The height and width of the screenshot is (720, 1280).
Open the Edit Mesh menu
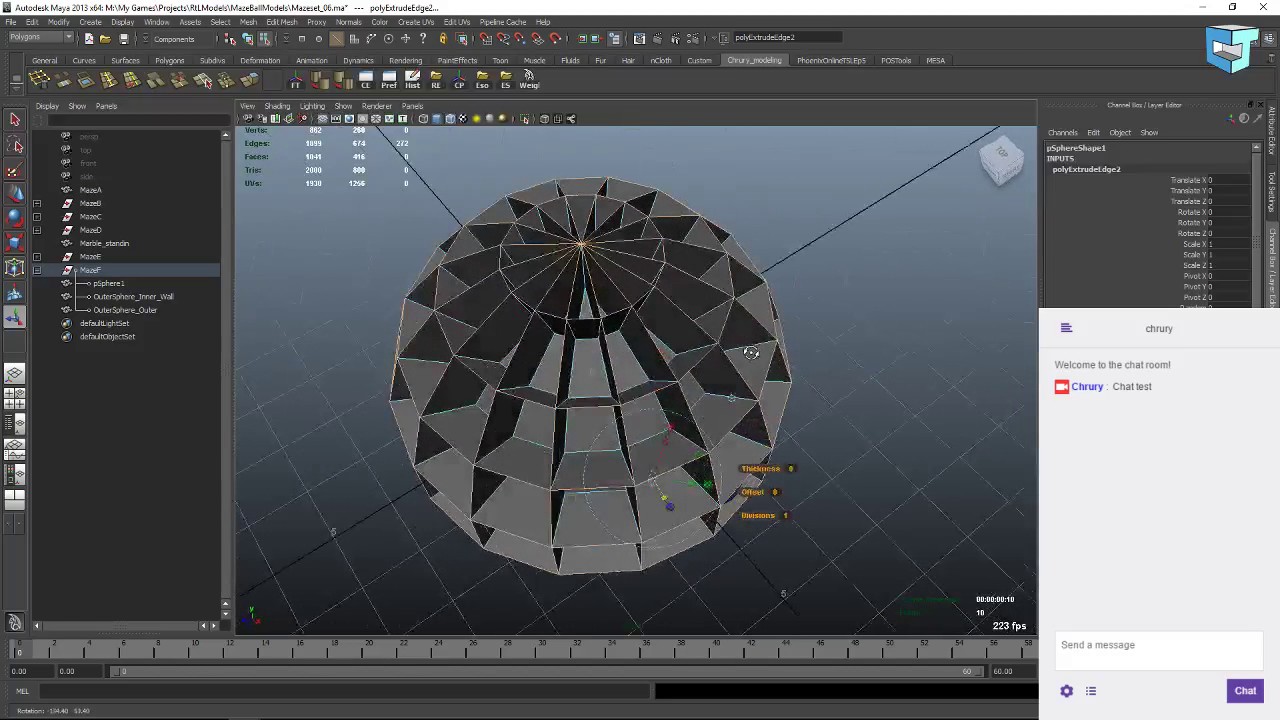coord(282,22)
